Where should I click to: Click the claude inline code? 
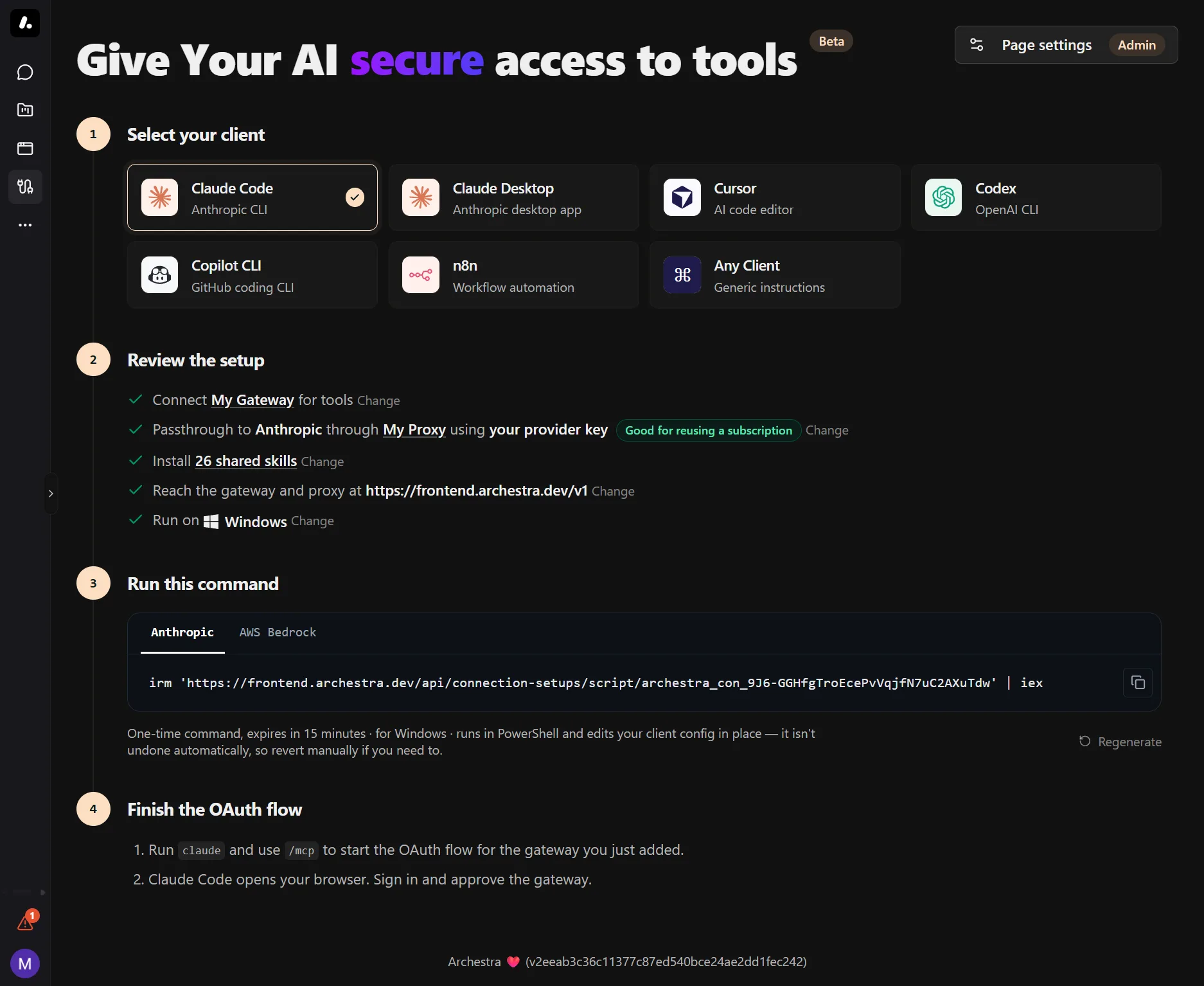coord(201,850)
